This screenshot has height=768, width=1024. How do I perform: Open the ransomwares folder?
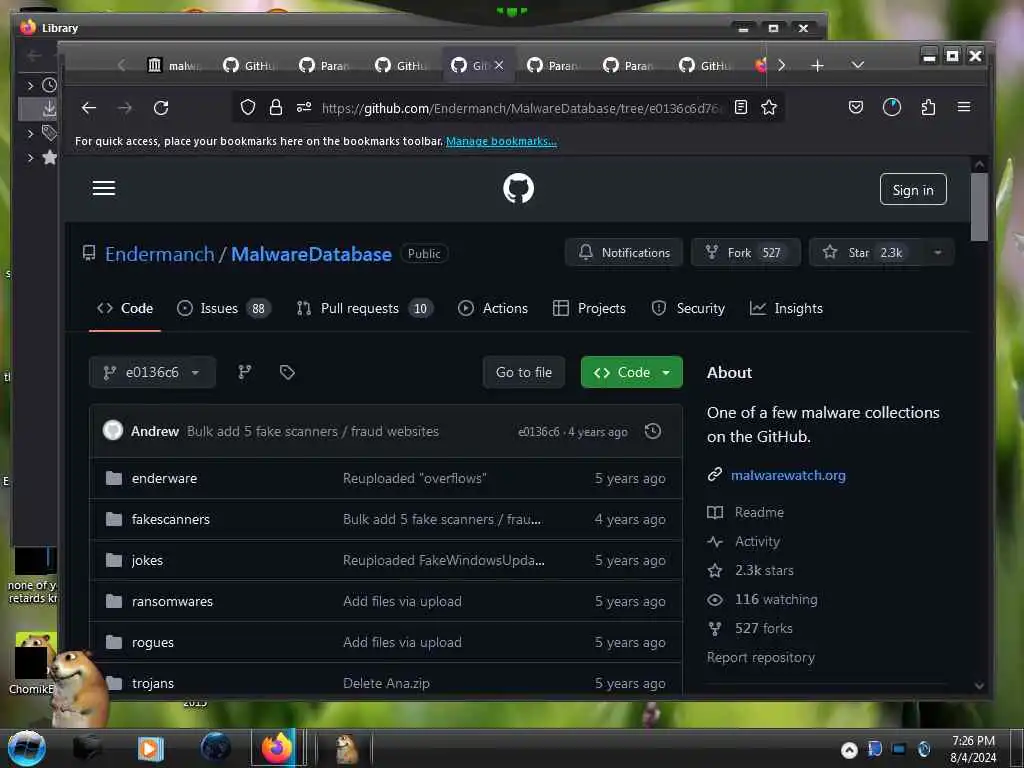(x=172, y=601)
